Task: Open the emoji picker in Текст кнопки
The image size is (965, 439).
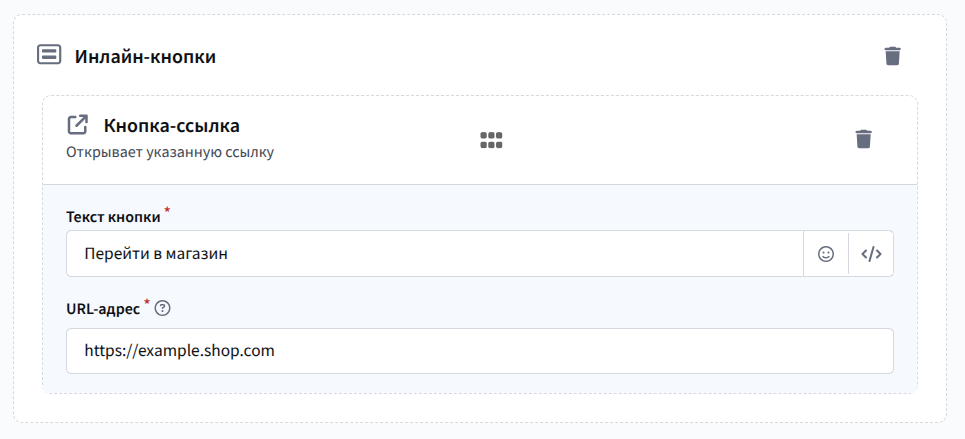Action: point(826,254)
